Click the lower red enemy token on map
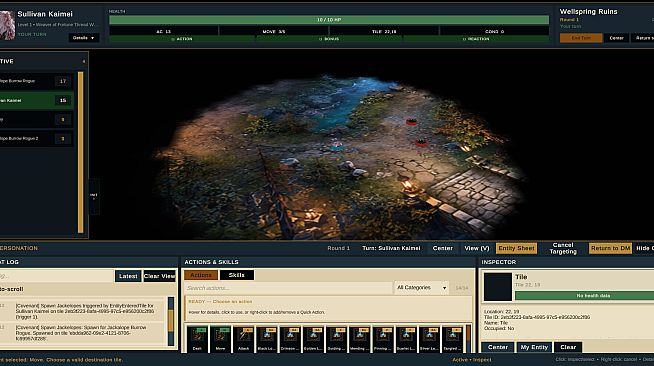Viewport: 654px width, 366px height. coord(421,143)
